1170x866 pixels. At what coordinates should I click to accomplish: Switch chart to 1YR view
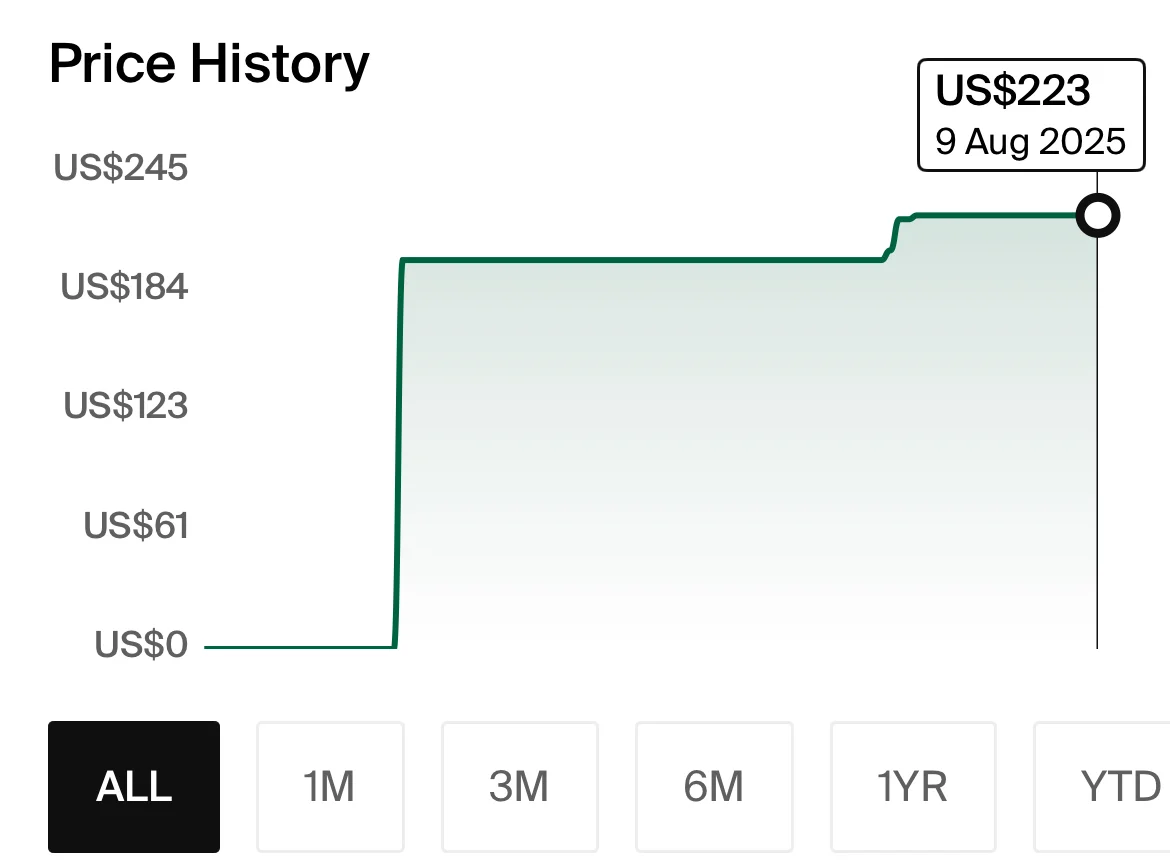pos(913,787)
